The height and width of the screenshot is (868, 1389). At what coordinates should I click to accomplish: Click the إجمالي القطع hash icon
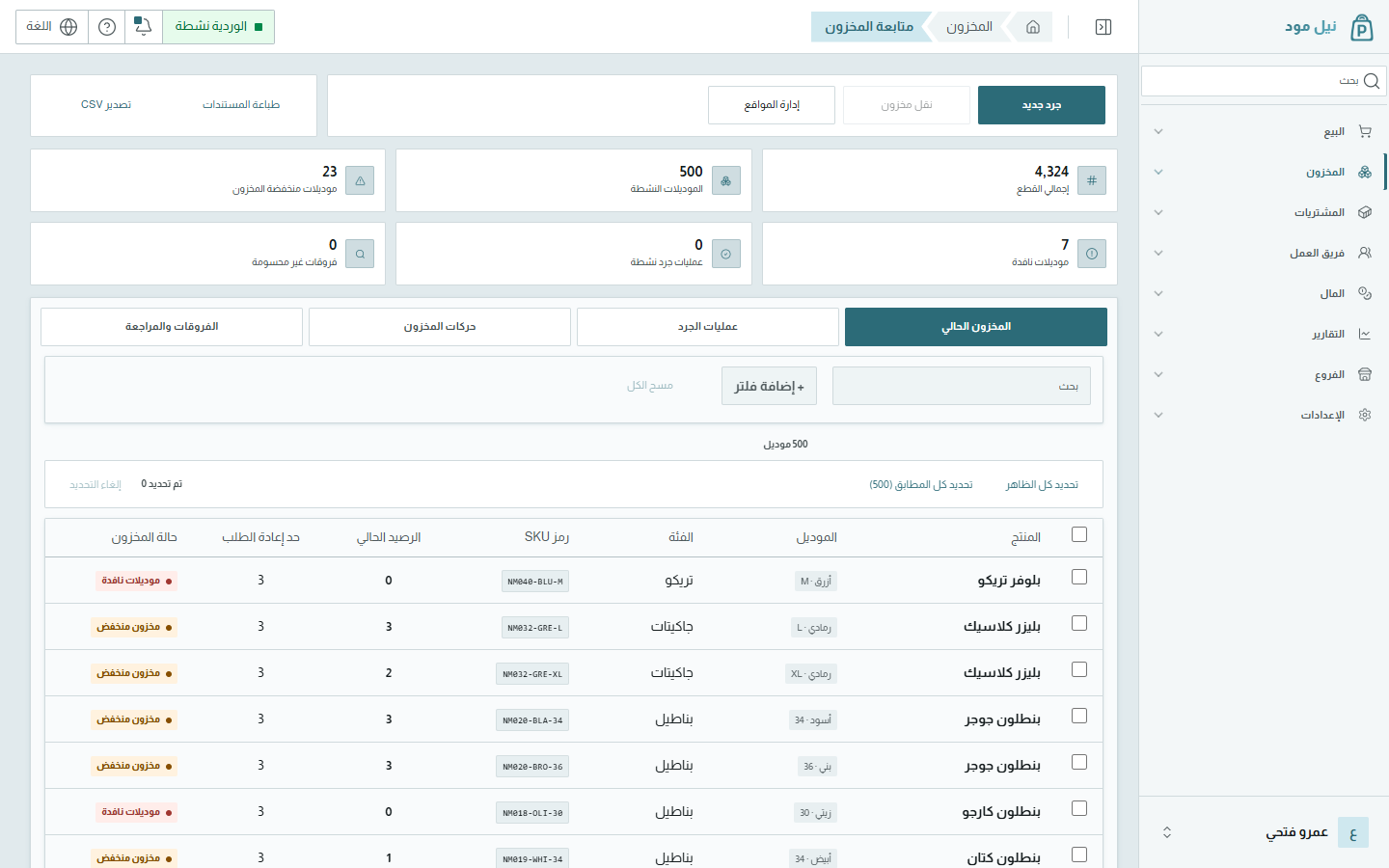point(1092,180)
